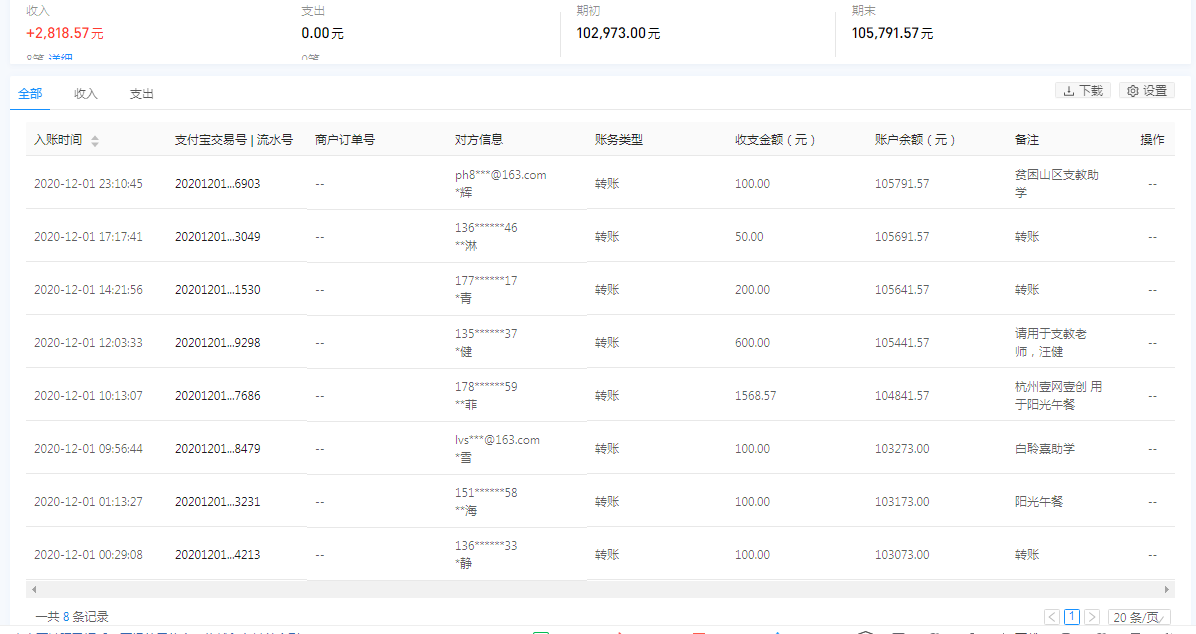The image size is (1196, 634).
Task: Click the pink taskbar icon at screen bottom
Action: click(x=620, y=631)
